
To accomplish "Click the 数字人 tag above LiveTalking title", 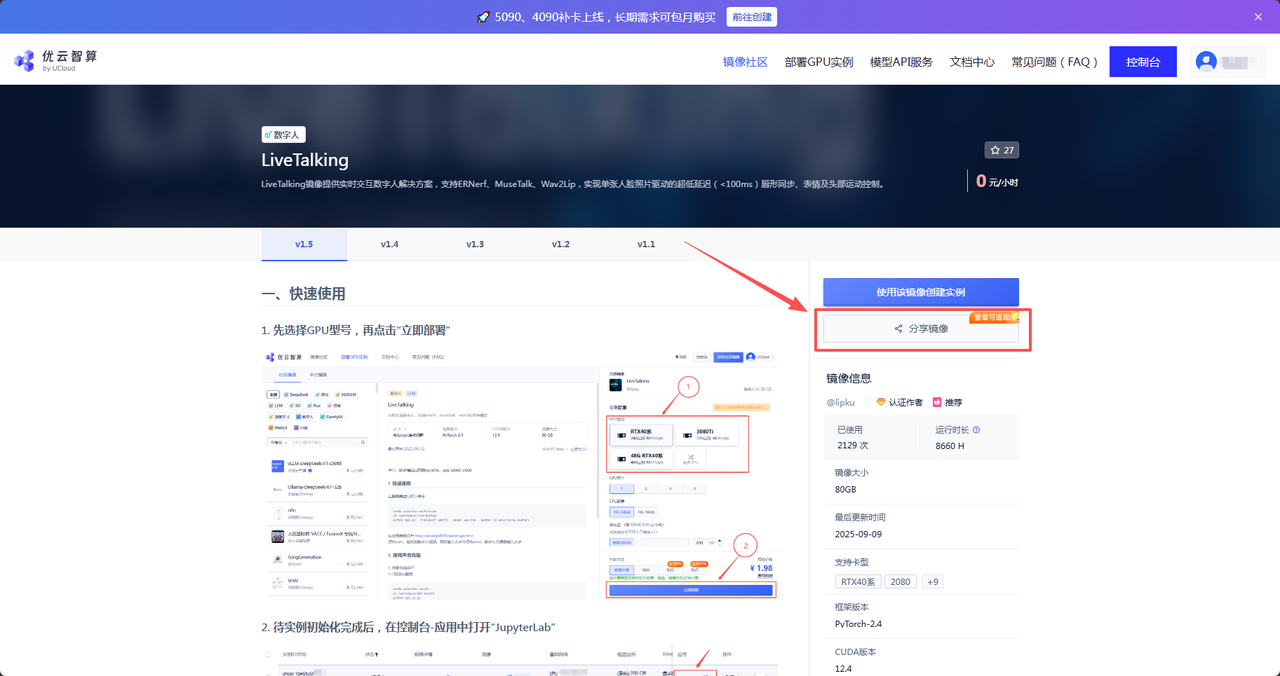I will click(282, 134).
